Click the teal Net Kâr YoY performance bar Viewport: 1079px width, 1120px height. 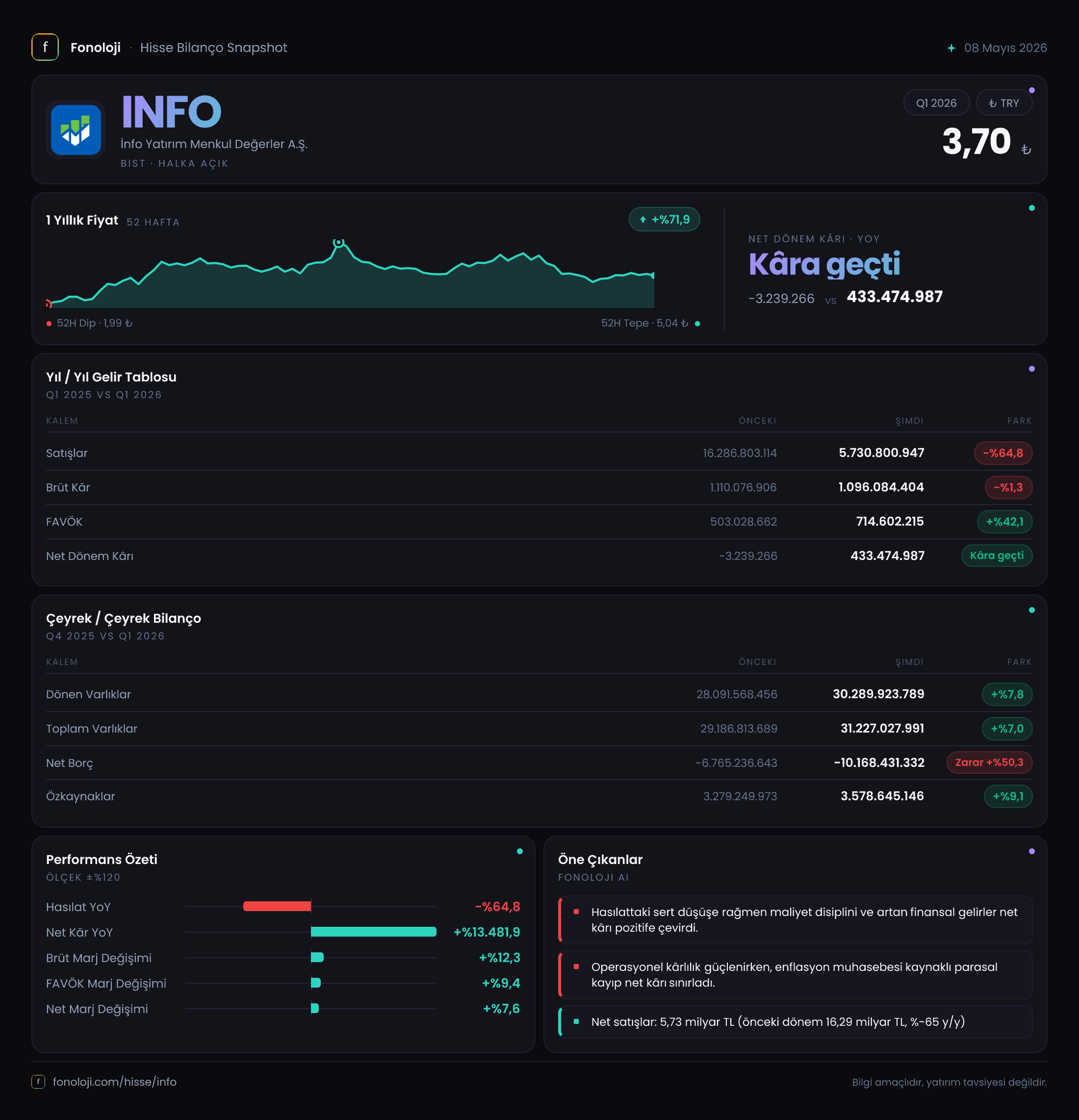click(x=374, y=932)
